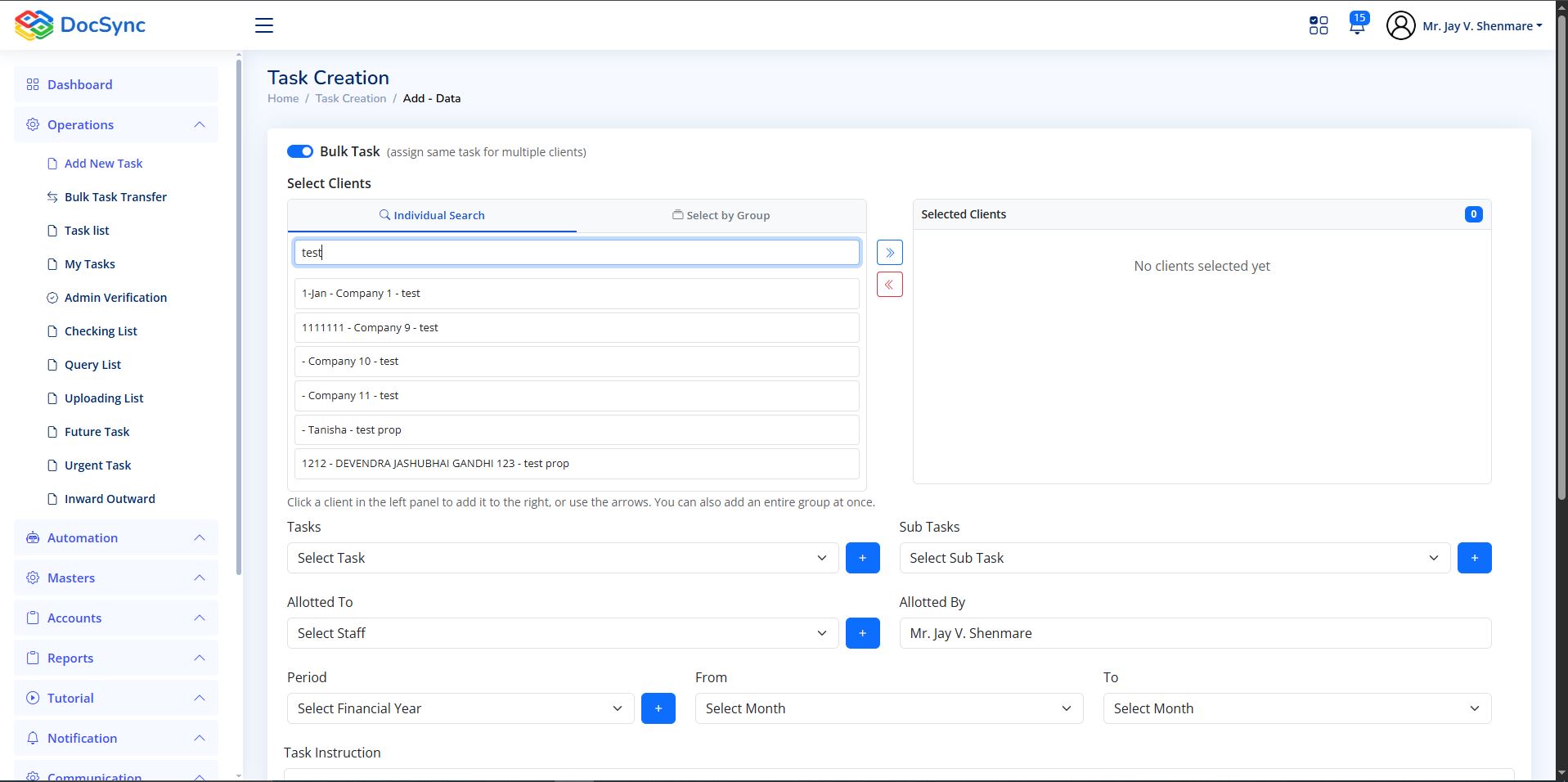This screenshot has height=782, width=1568.
Task: Expand the Tutorial menu chevron
Action: (x=200, y=698)
